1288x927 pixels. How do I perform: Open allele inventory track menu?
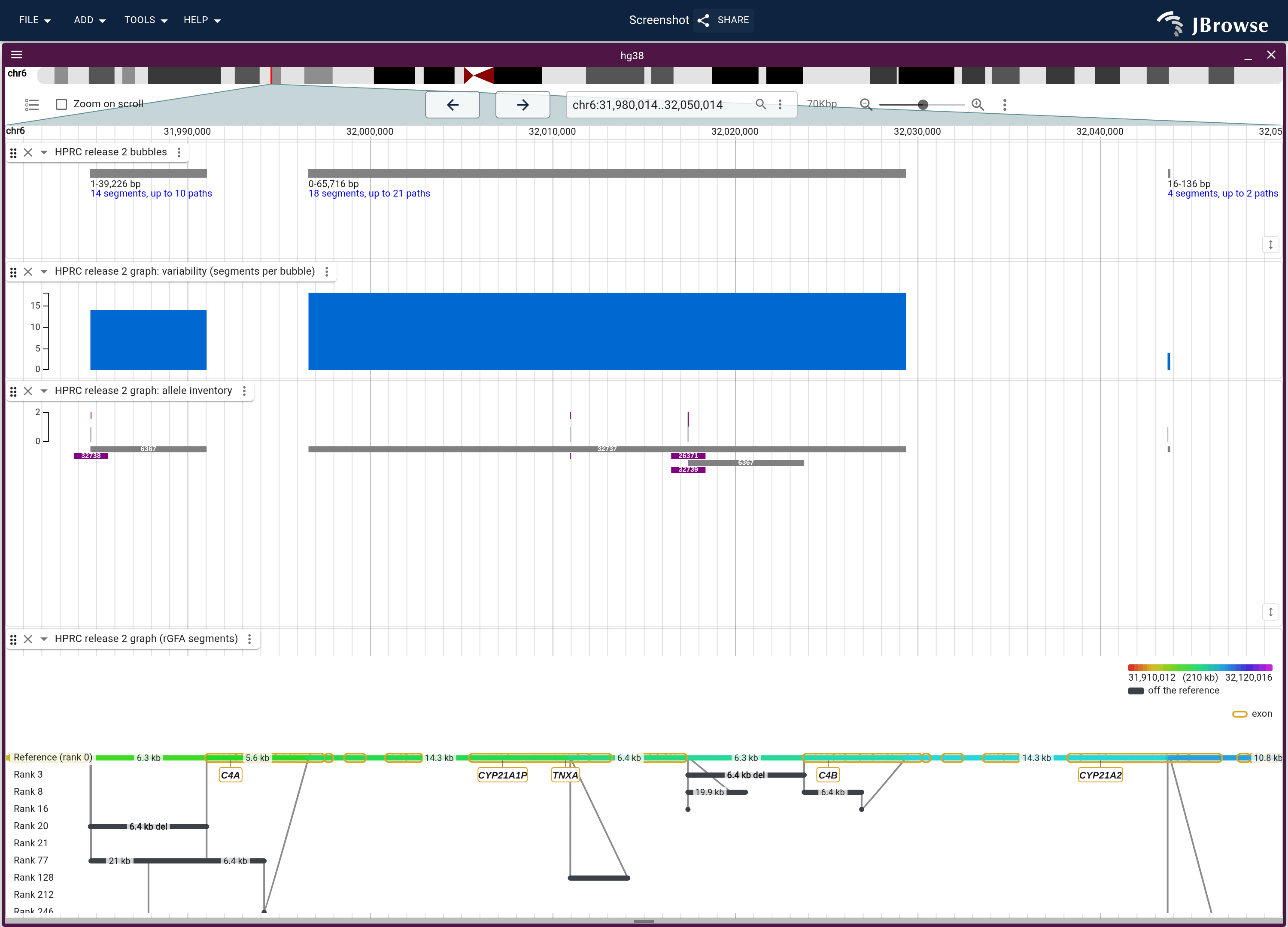[244, 391]
